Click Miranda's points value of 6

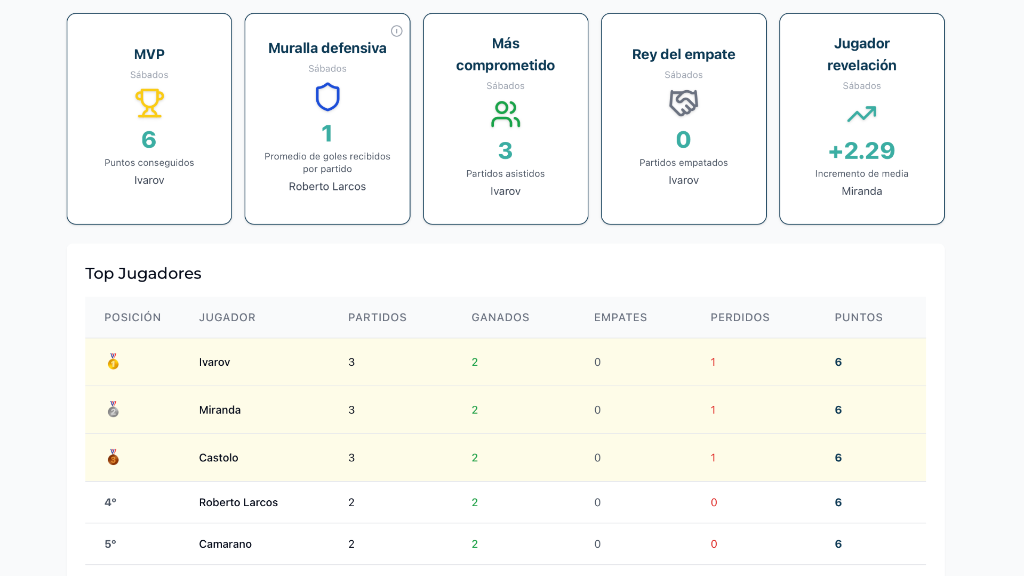point(838,409)
